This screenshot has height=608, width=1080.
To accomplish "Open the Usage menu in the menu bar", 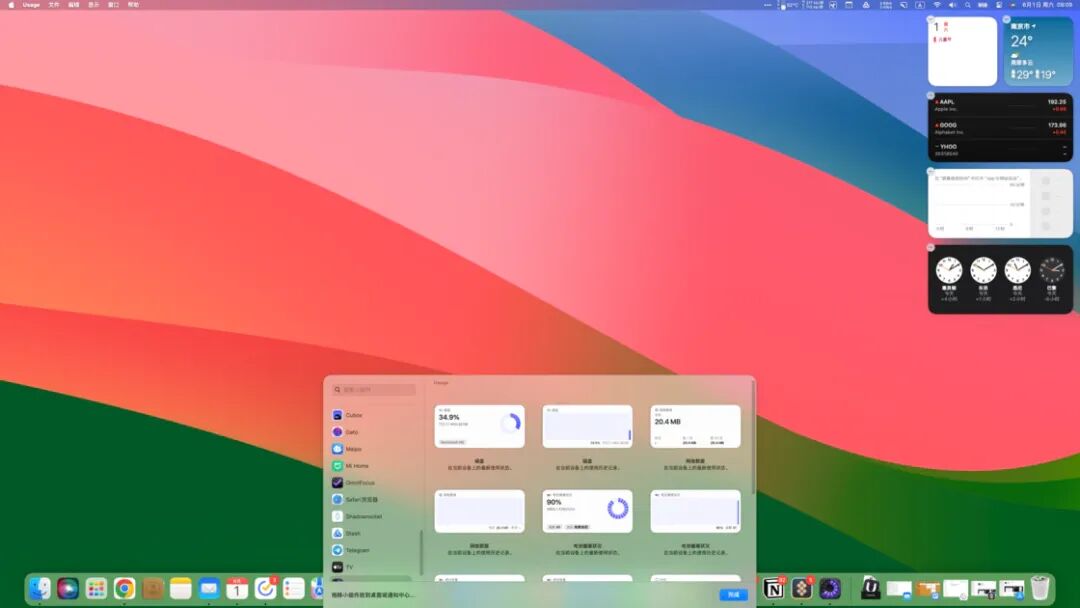I will [31, 5].
